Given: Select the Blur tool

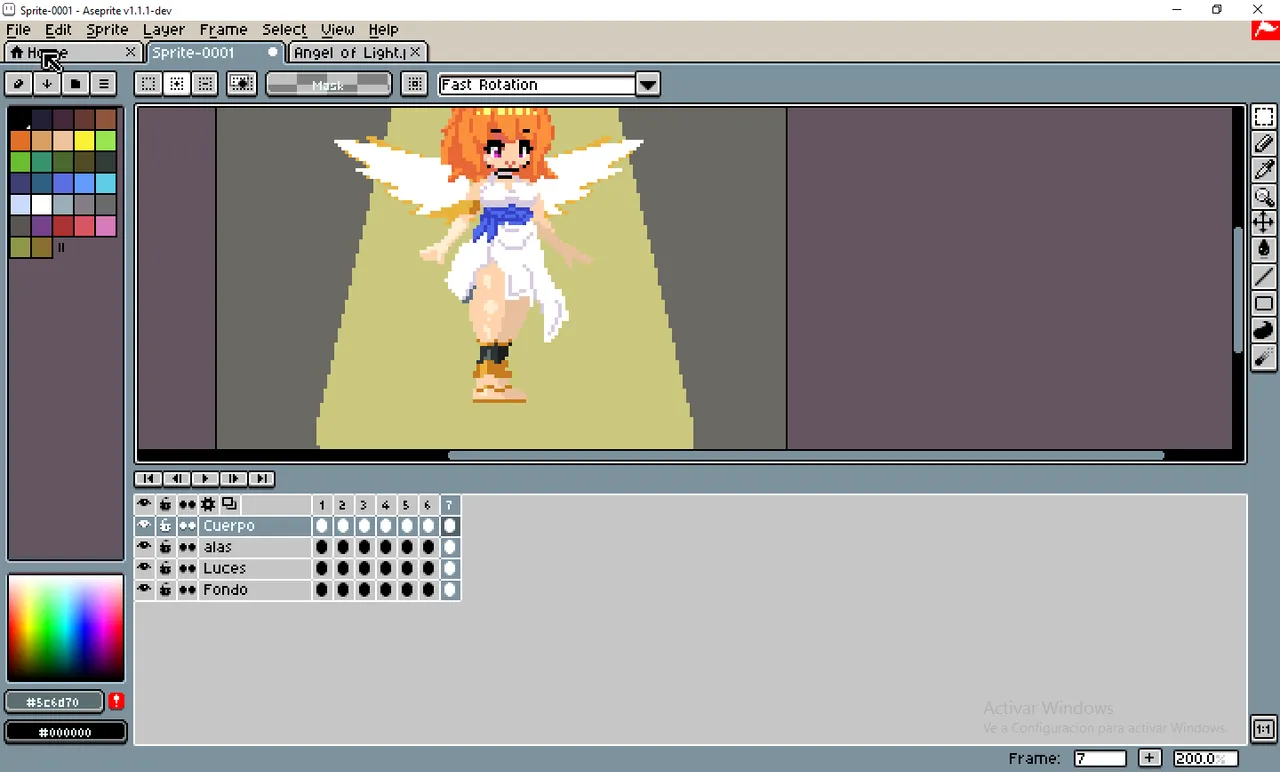Looking at the screenshot, I should pyautogui.click(x=1264, y=357).
